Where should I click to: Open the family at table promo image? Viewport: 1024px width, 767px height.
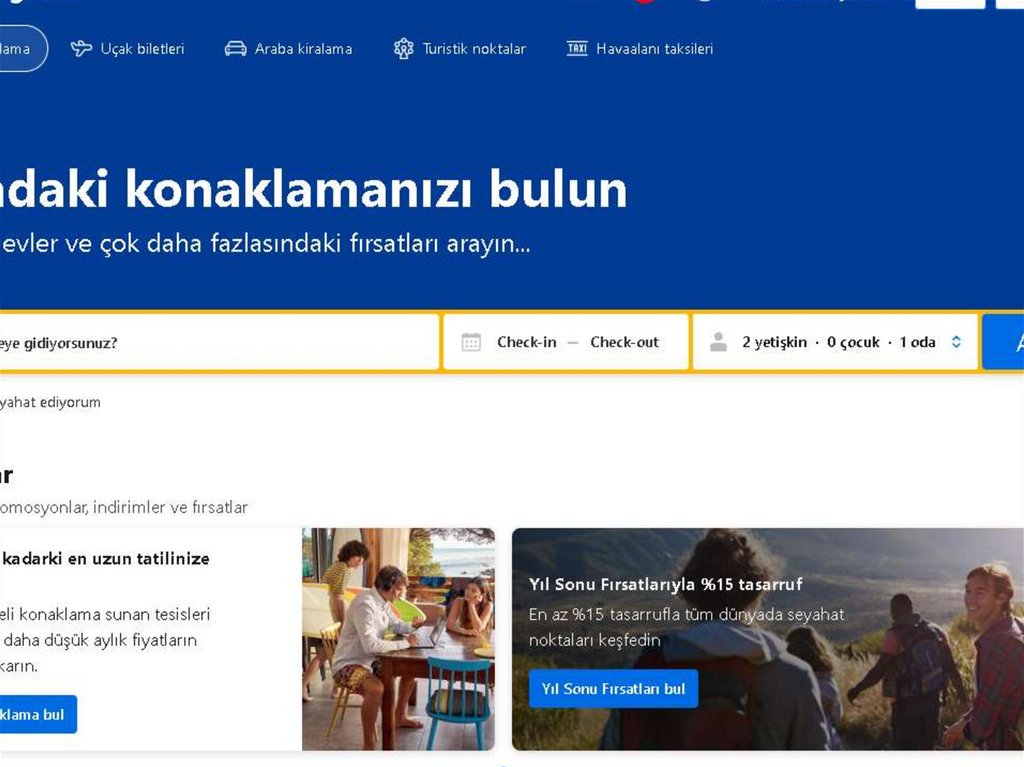click(x=398, y=639)
